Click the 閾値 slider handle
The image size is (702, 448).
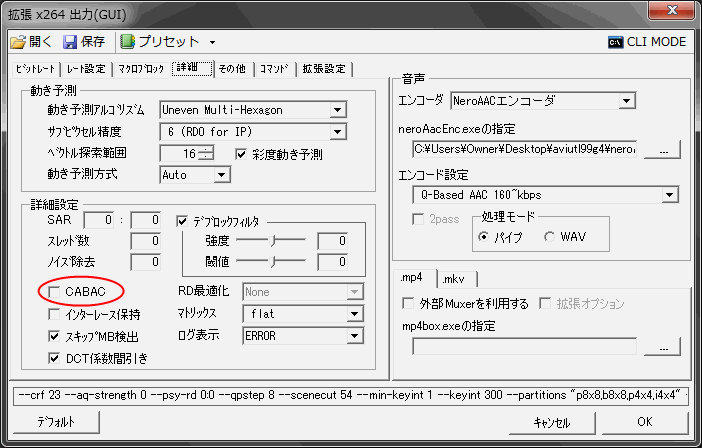272,261
